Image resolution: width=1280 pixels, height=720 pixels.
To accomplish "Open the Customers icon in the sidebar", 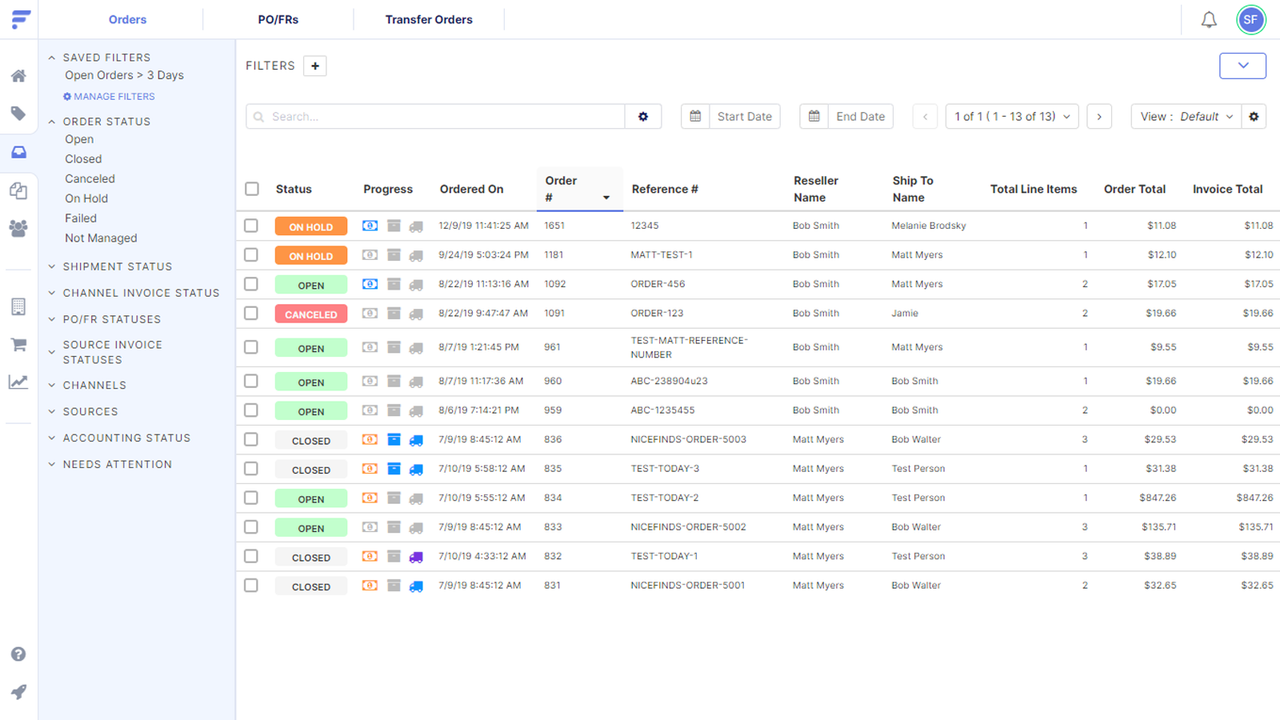I will [18, 228].
